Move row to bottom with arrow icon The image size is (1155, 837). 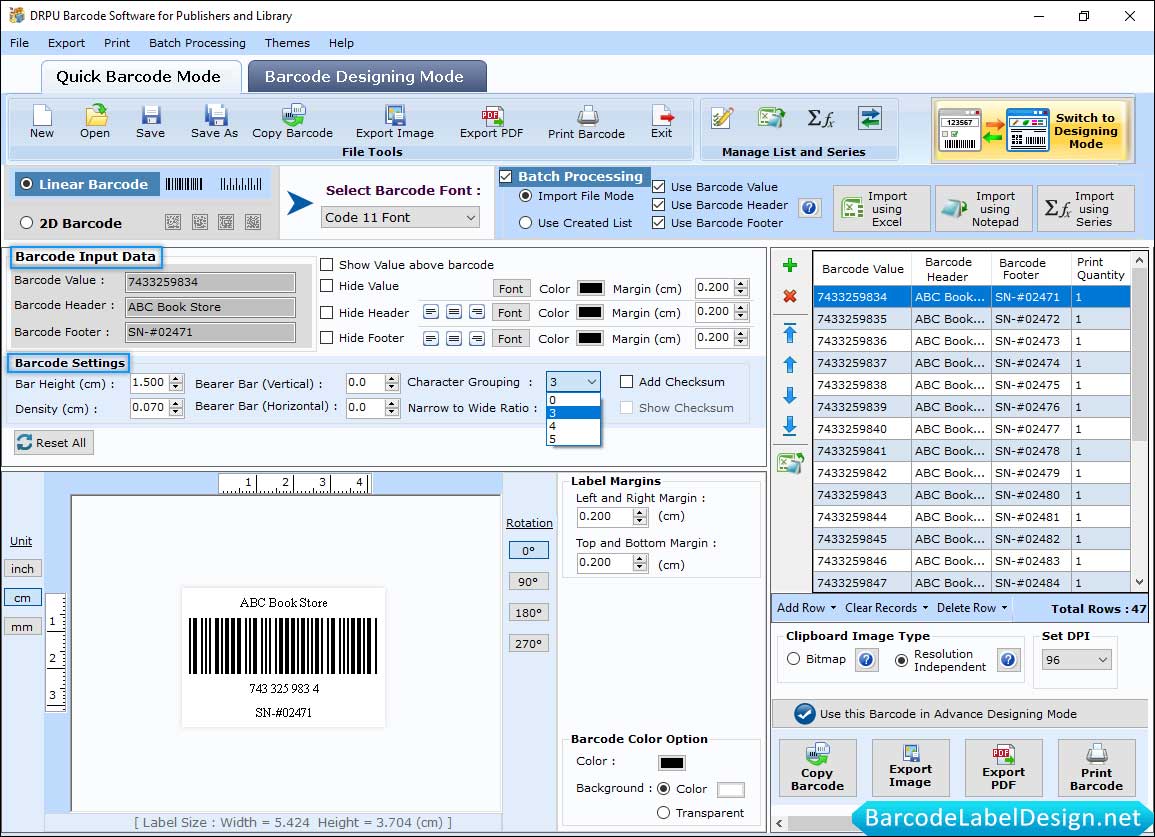(x=790, y=426)
